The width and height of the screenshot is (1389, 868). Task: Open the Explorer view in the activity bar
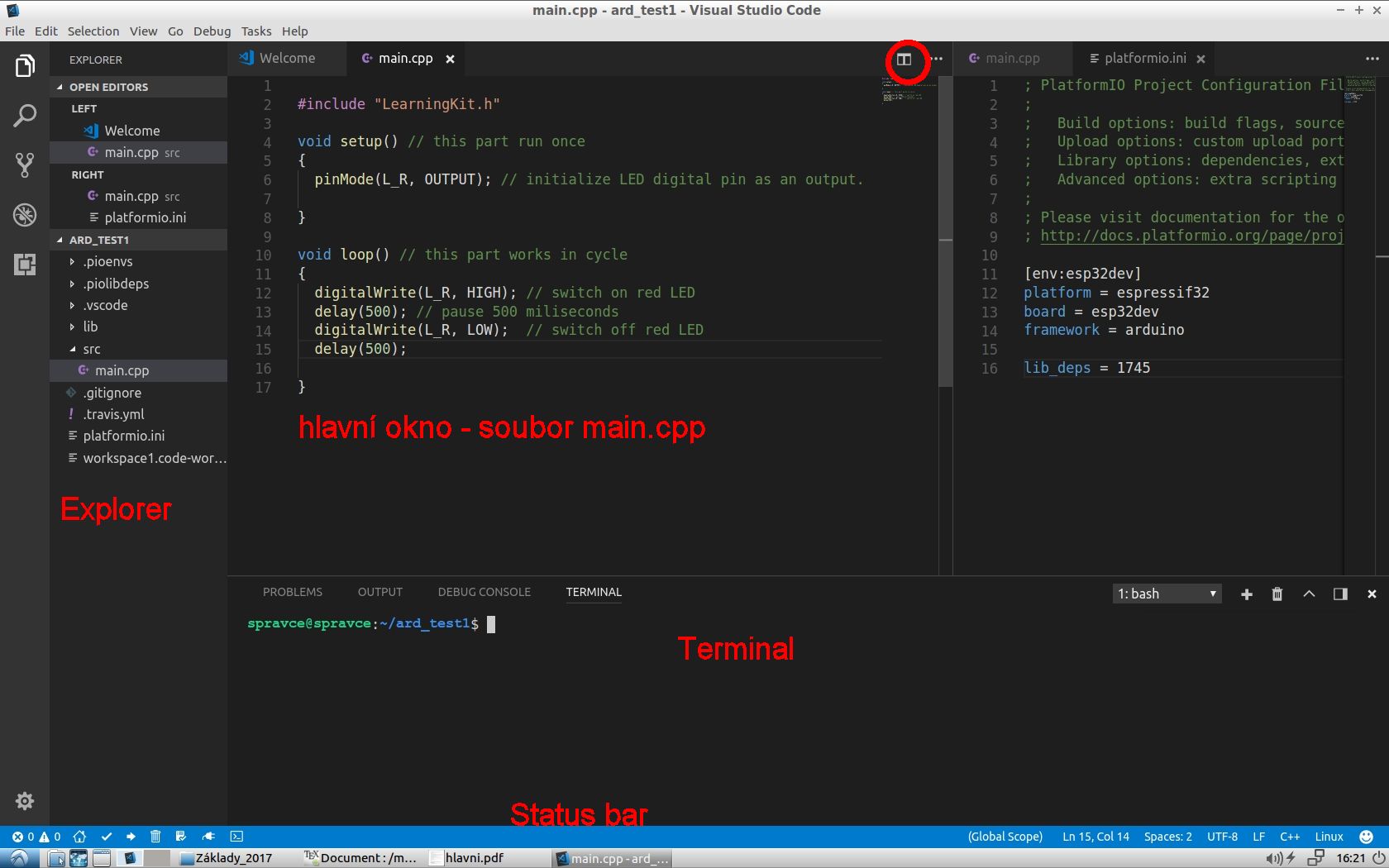point(25,66)
